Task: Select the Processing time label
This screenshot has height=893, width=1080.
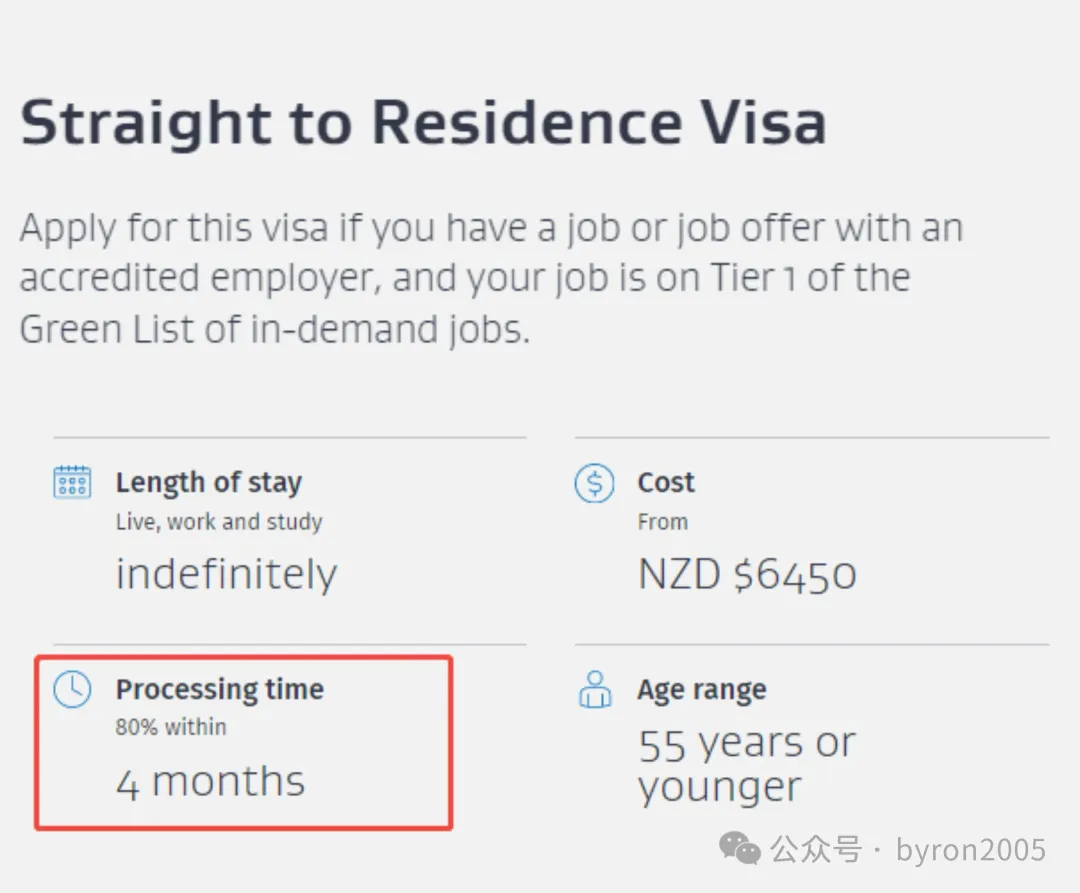Action: click(220, 689)
